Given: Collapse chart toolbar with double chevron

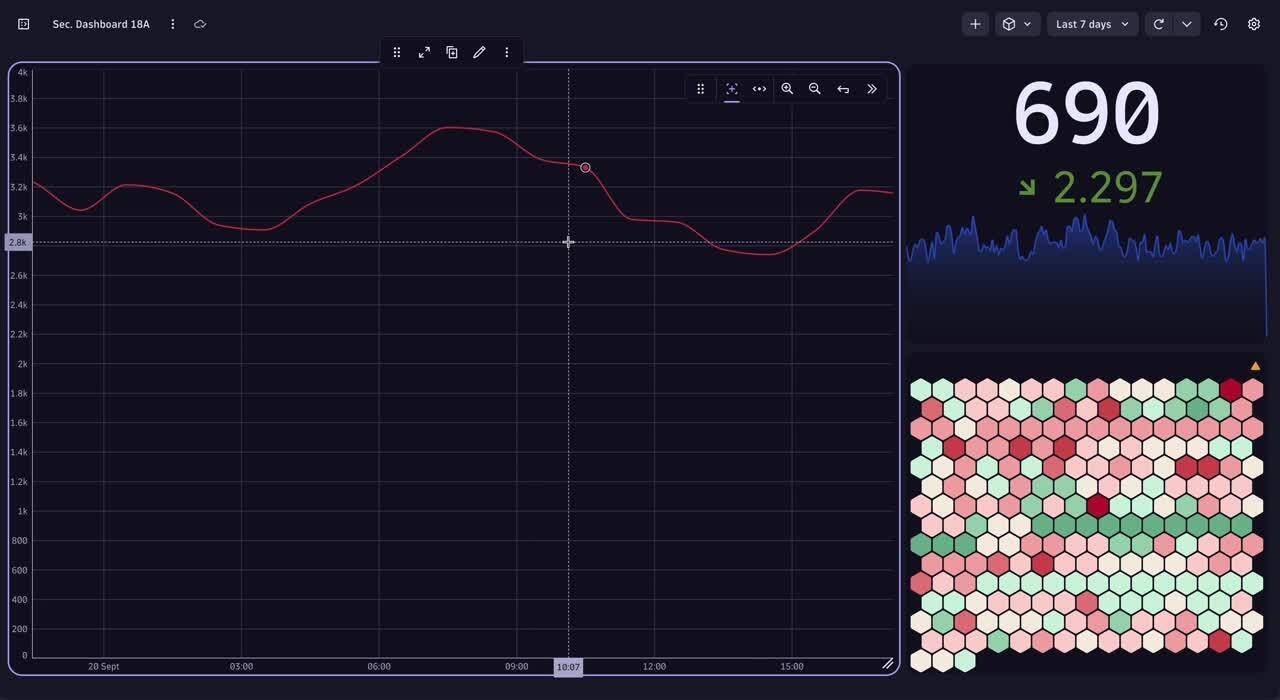Looking at the screenshot, I should (x=872, y=89).
